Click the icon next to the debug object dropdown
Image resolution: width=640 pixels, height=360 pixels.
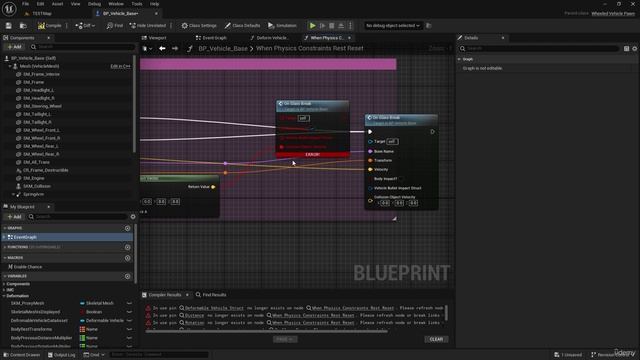(x=429, y=26)
